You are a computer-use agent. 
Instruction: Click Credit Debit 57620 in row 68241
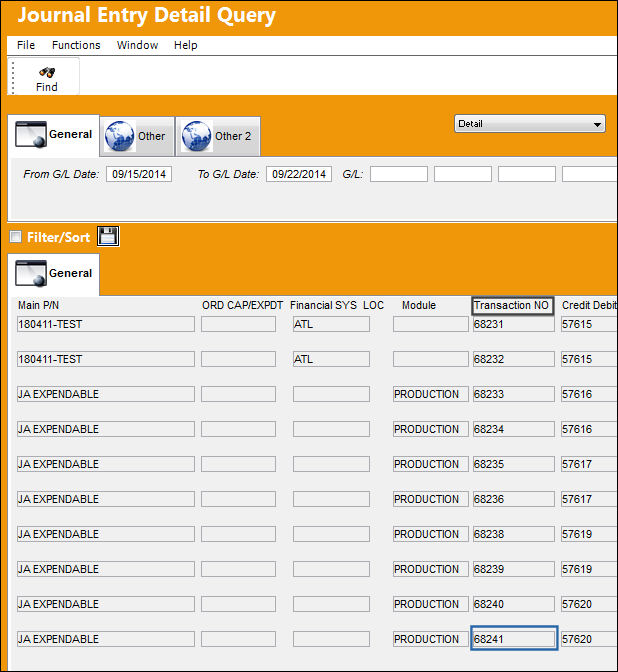(589, 639)
